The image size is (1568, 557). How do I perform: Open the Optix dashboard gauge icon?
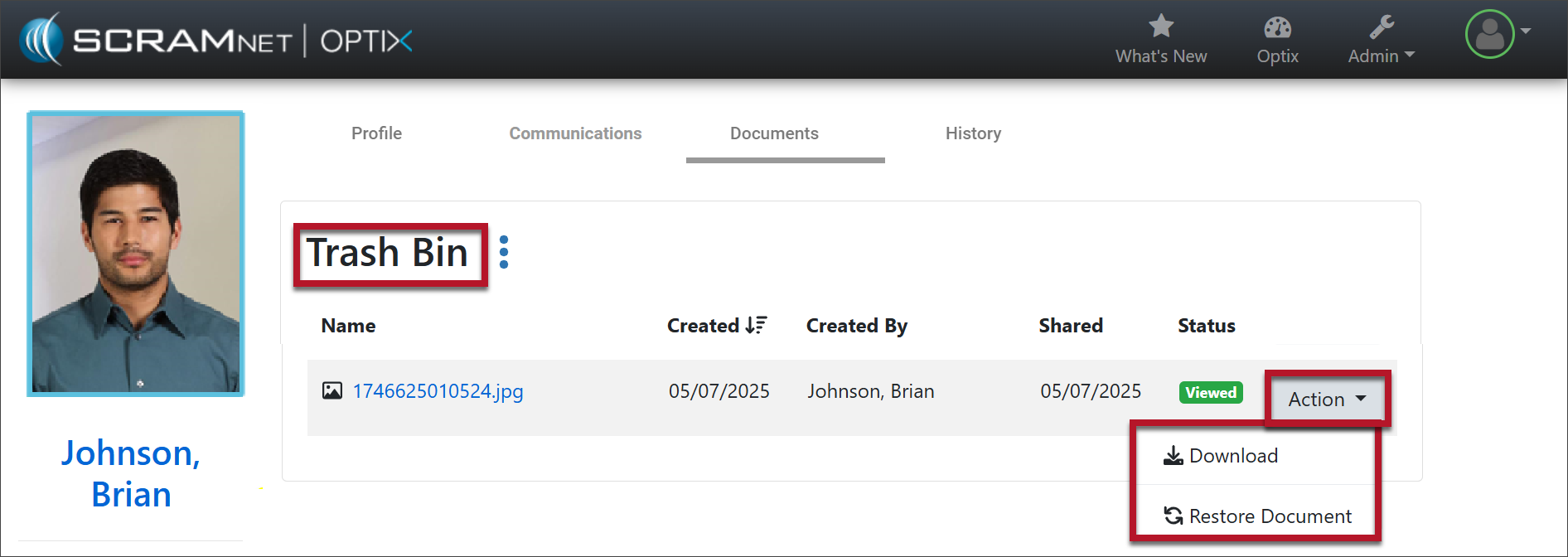[1277, 27]
